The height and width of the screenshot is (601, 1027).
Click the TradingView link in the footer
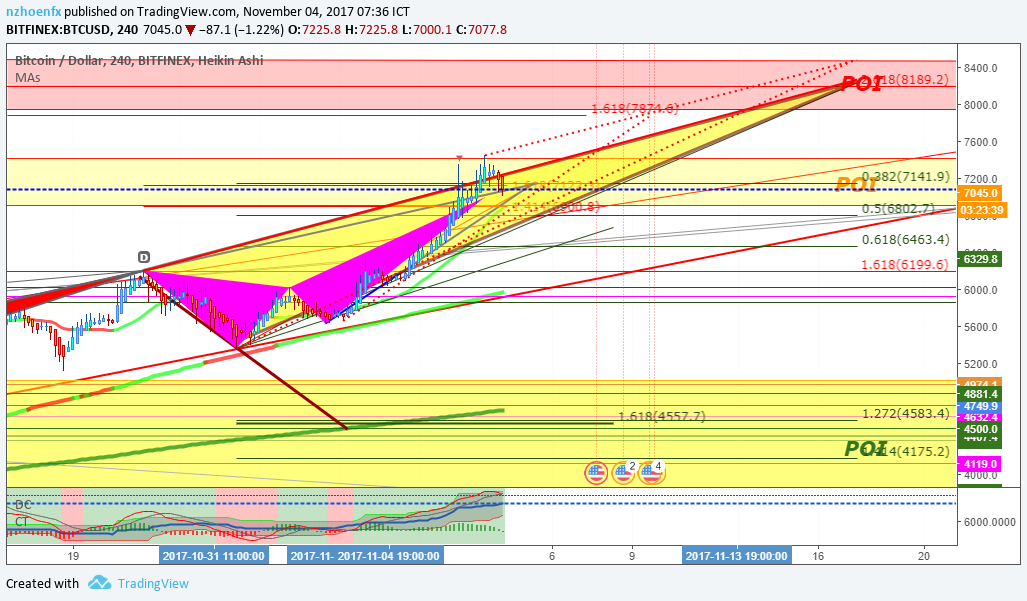[x=153, y=583]
